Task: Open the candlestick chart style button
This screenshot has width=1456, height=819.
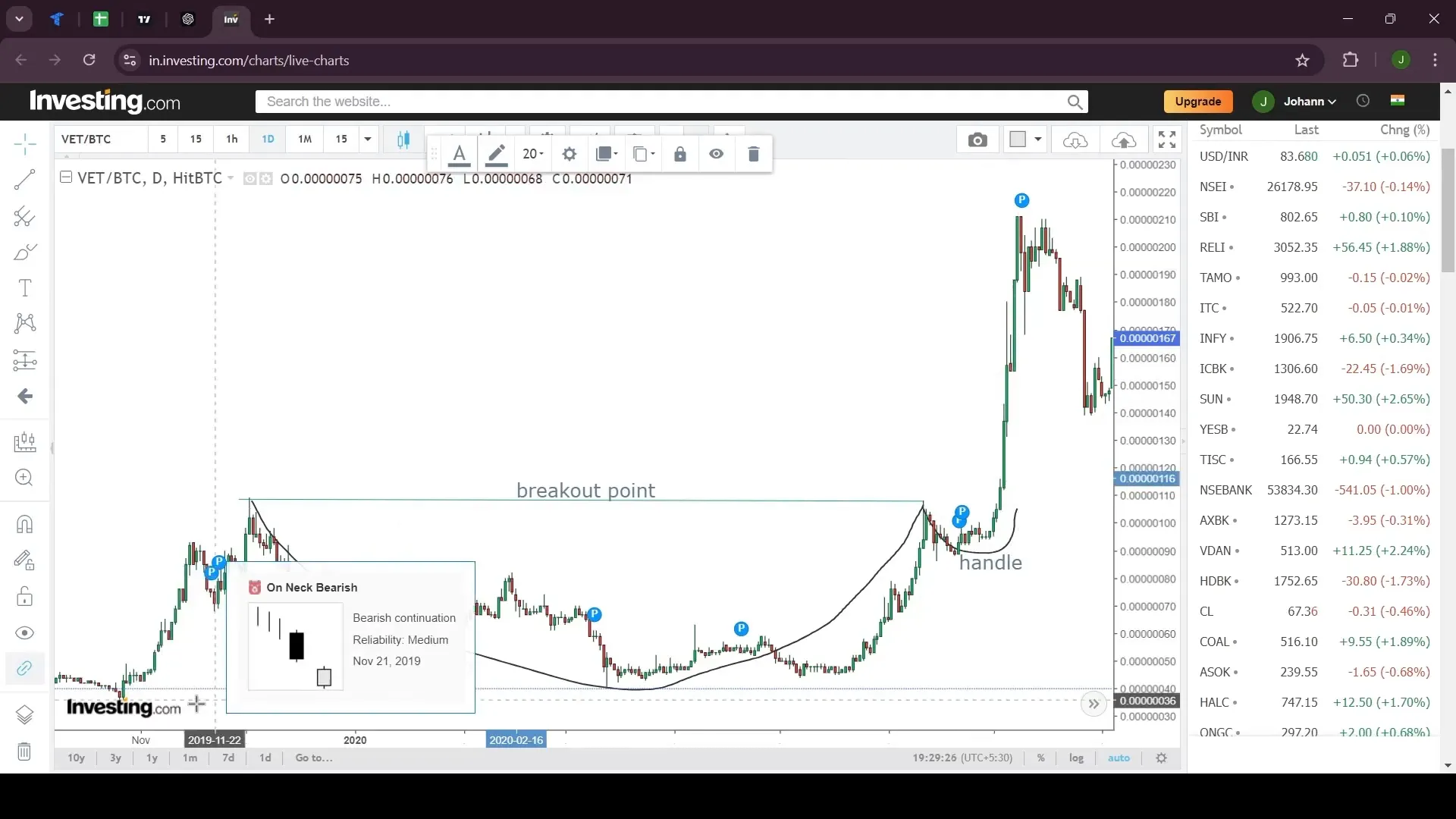Action: (x=403, y=140)
